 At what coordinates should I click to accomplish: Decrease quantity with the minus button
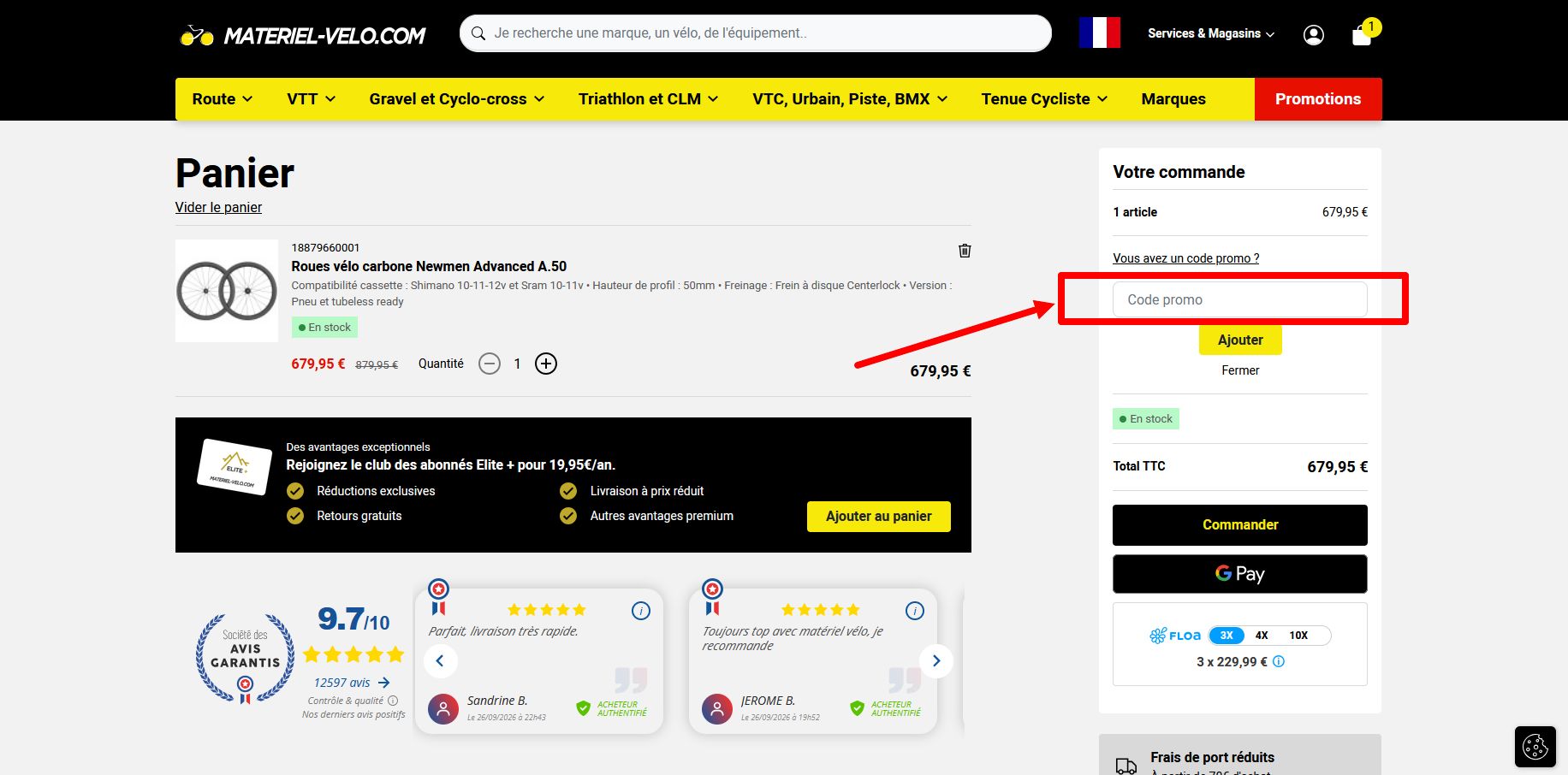click(490, 364)
